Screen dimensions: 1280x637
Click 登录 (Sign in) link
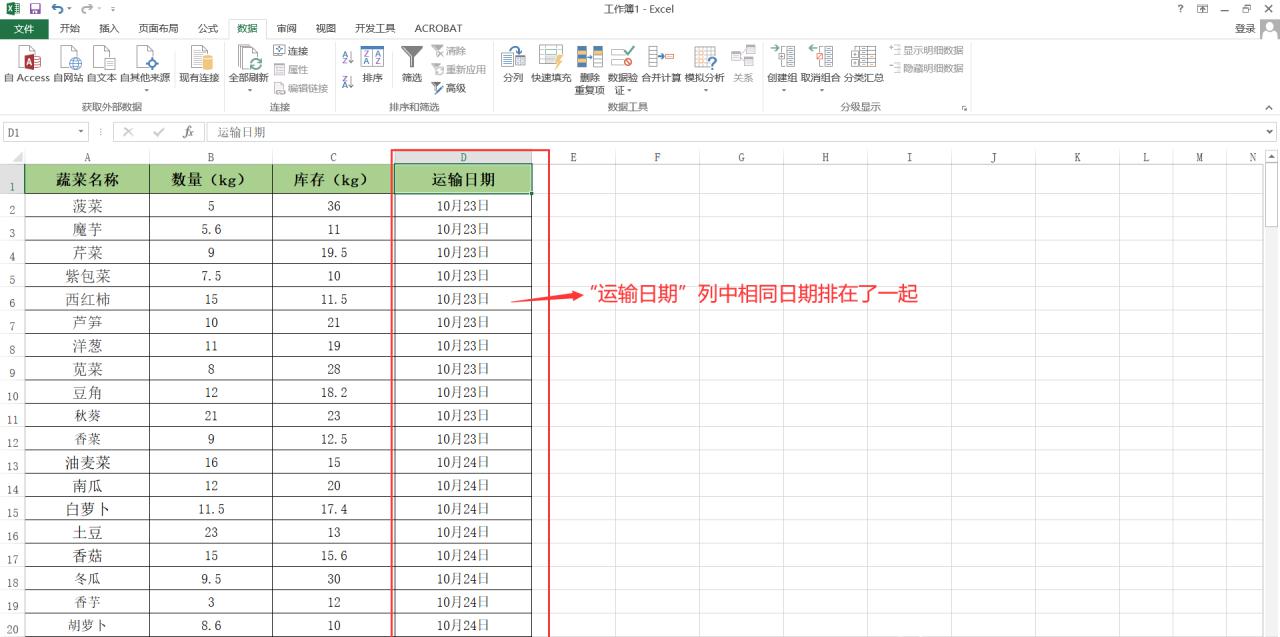click(x=1245, y=29)
